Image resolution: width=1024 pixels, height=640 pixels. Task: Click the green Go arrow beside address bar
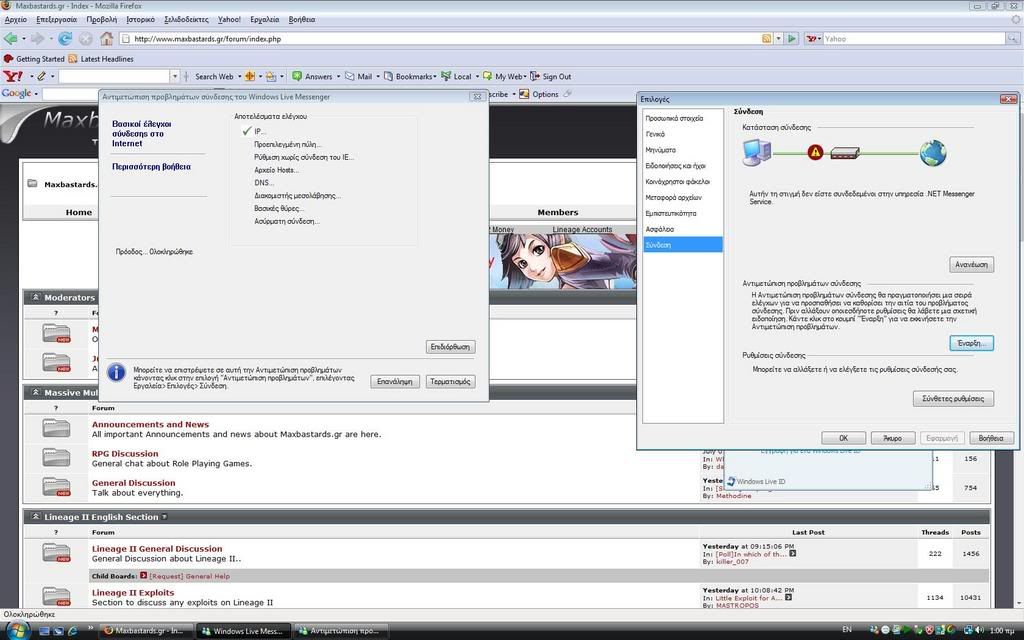coord(792,39)
